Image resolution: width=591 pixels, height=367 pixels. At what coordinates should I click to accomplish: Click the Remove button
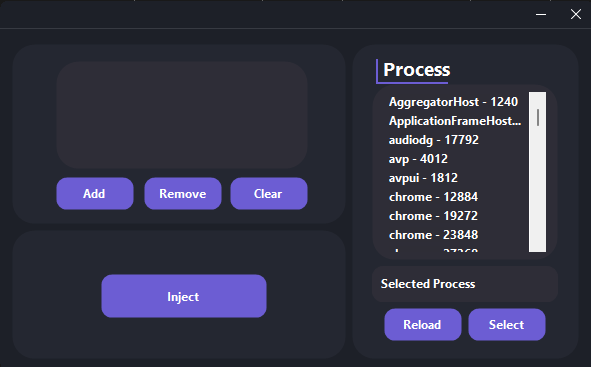tap(183, 193)
